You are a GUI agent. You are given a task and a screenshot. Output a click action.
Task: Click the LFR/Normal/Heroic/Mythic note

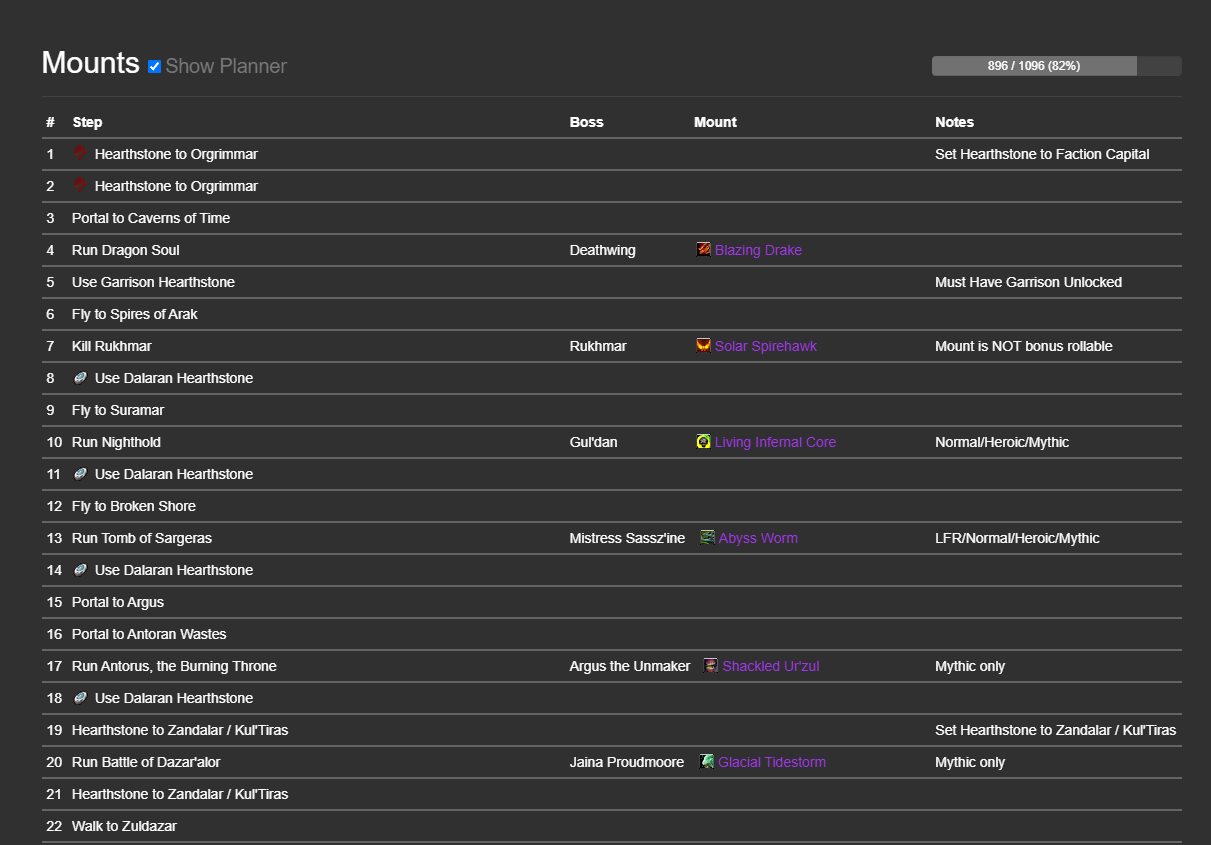pyautogui.click(x=1017, y=538)
